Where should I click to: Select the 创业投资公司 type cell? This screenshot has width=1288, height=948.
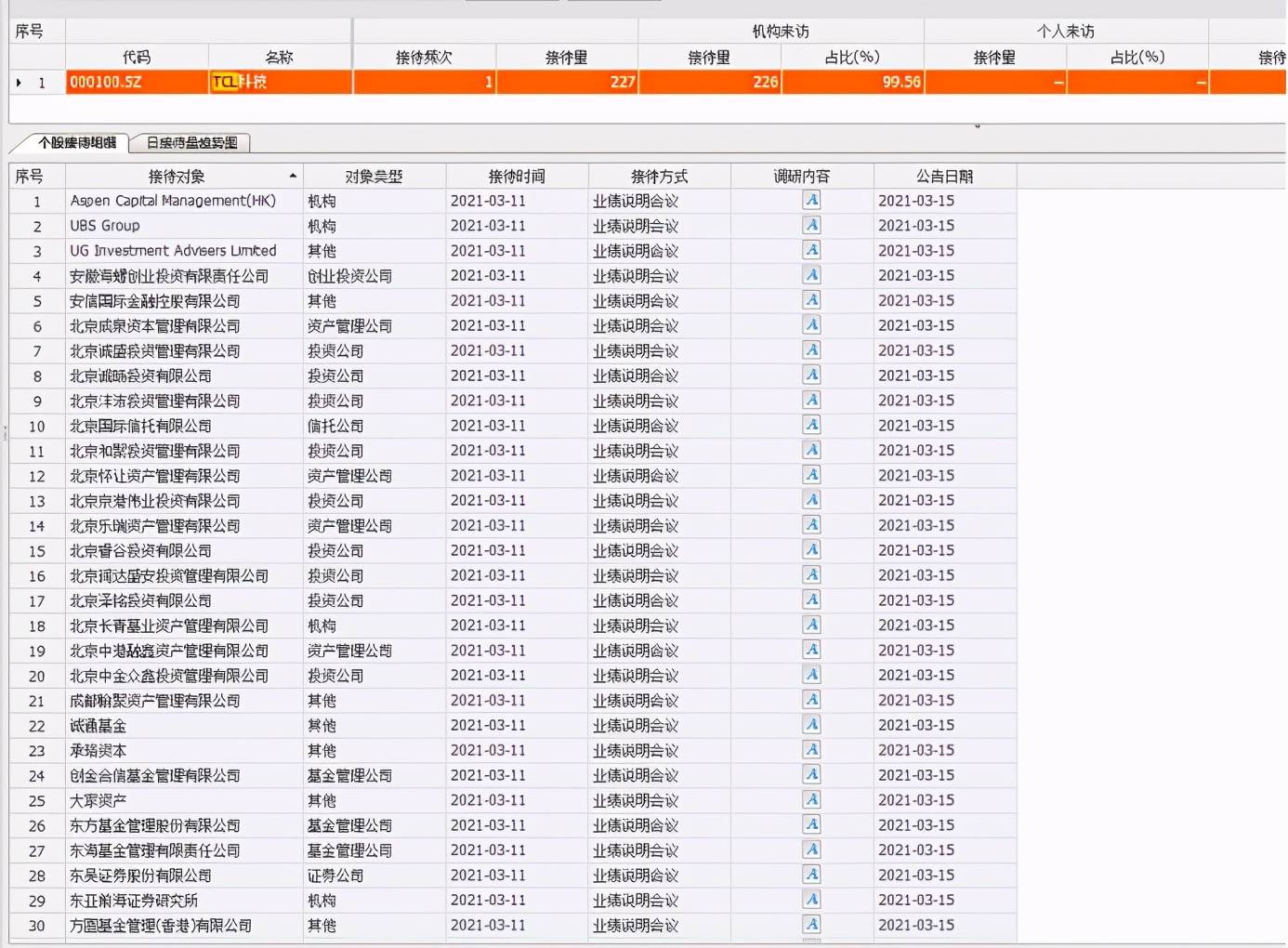point(375,275)
